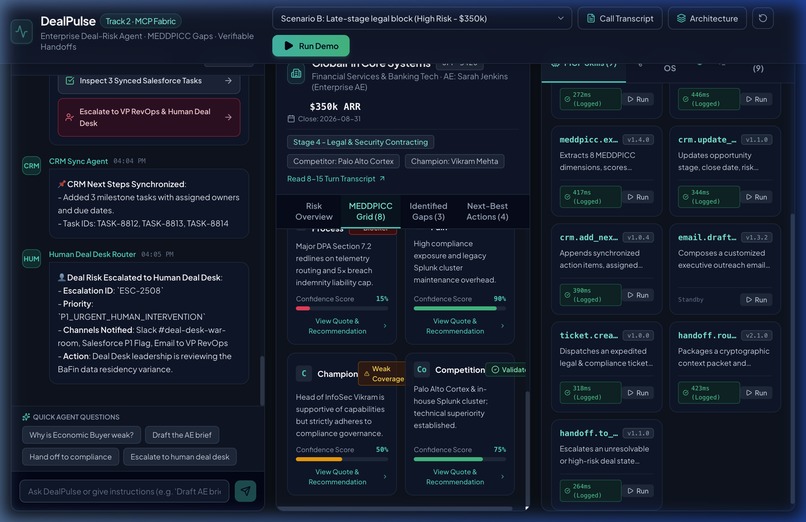Screen dimensions: 806x522
Task: Click the DealPulse pulse logo icon
Action: pyautogui.click(x=22, y=32)
